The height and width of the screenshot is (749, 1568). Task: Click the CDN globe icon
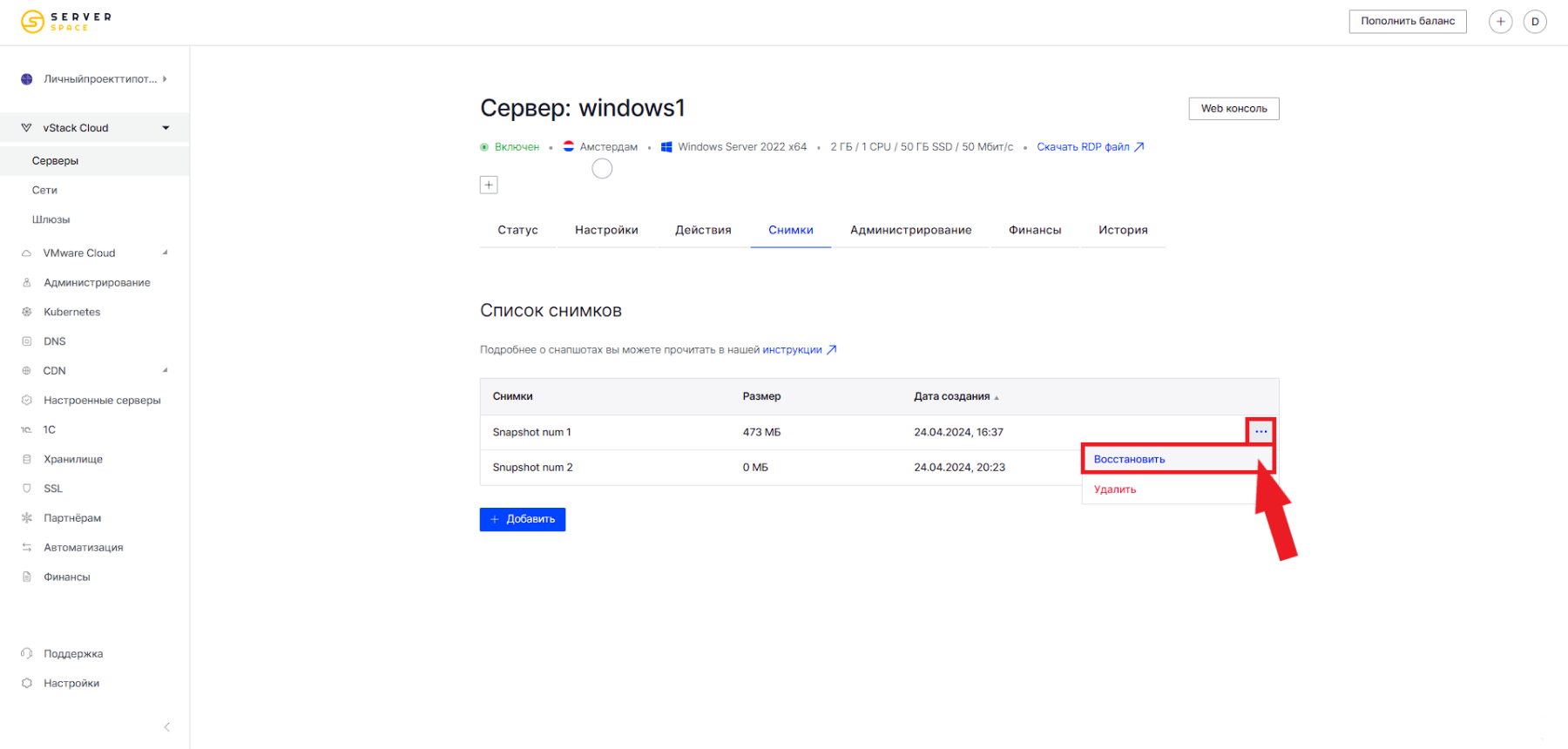26,371
